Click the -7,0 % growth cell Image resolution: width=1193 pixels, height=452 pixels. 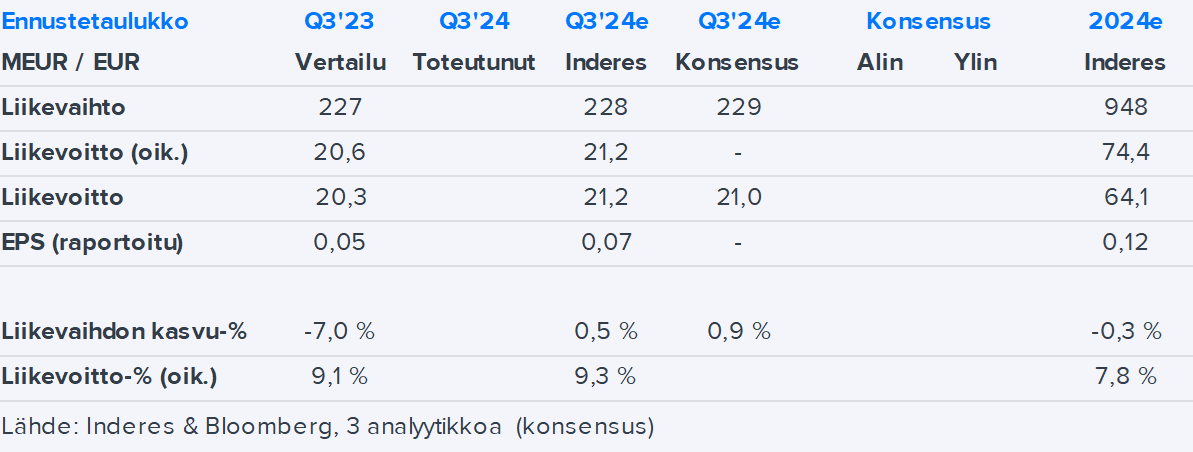tap(340, 331)
